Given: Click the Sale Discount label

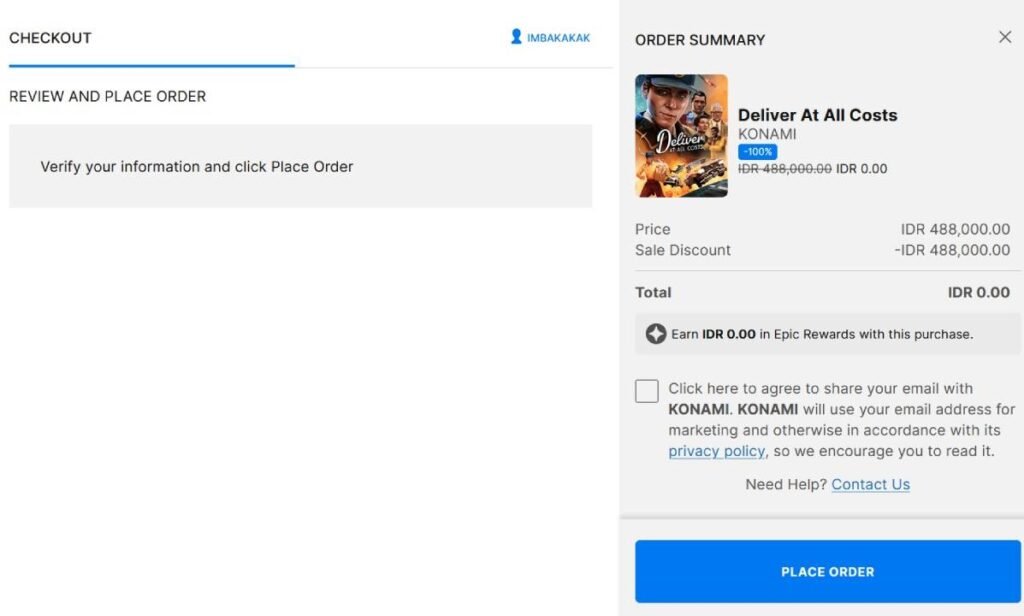Looking at the screenshot, I should point(683,250).
